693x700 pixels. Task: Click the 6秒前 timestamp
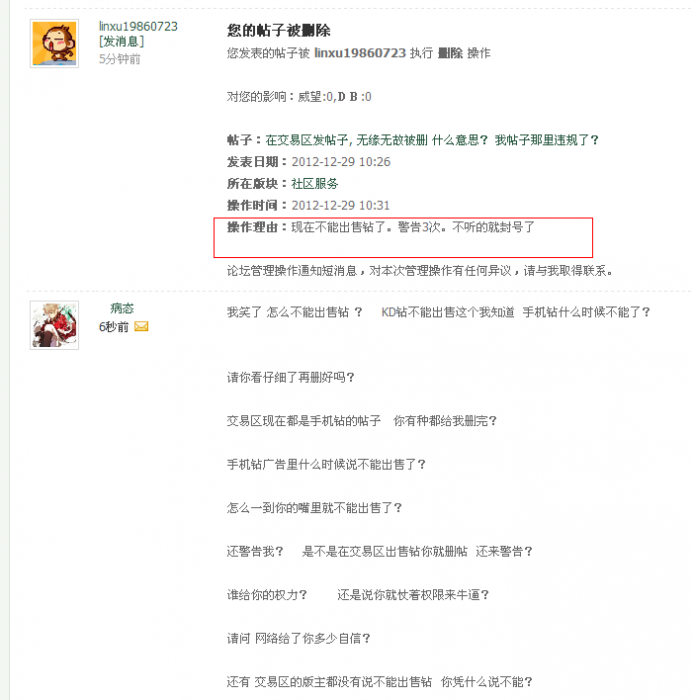click(x=113, y=327)
